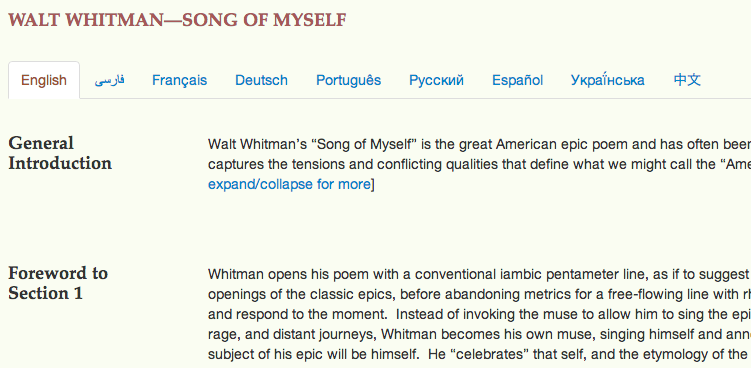The height and width of the screenshot is (368, 751).
Task: Click the Foreword to Section 1 heading
Action: pos(58,283)
